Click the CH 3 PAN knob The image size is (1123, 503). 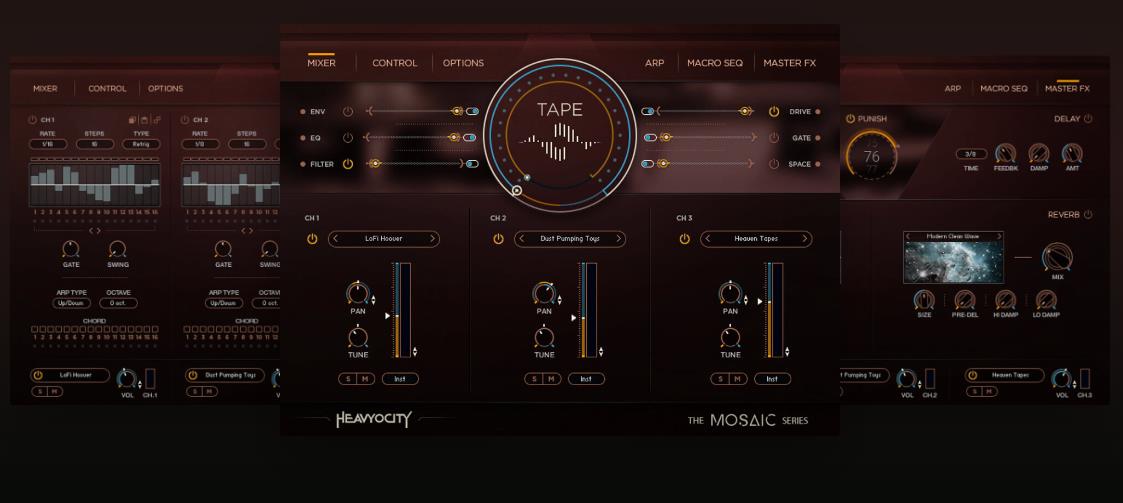point(730,292)
